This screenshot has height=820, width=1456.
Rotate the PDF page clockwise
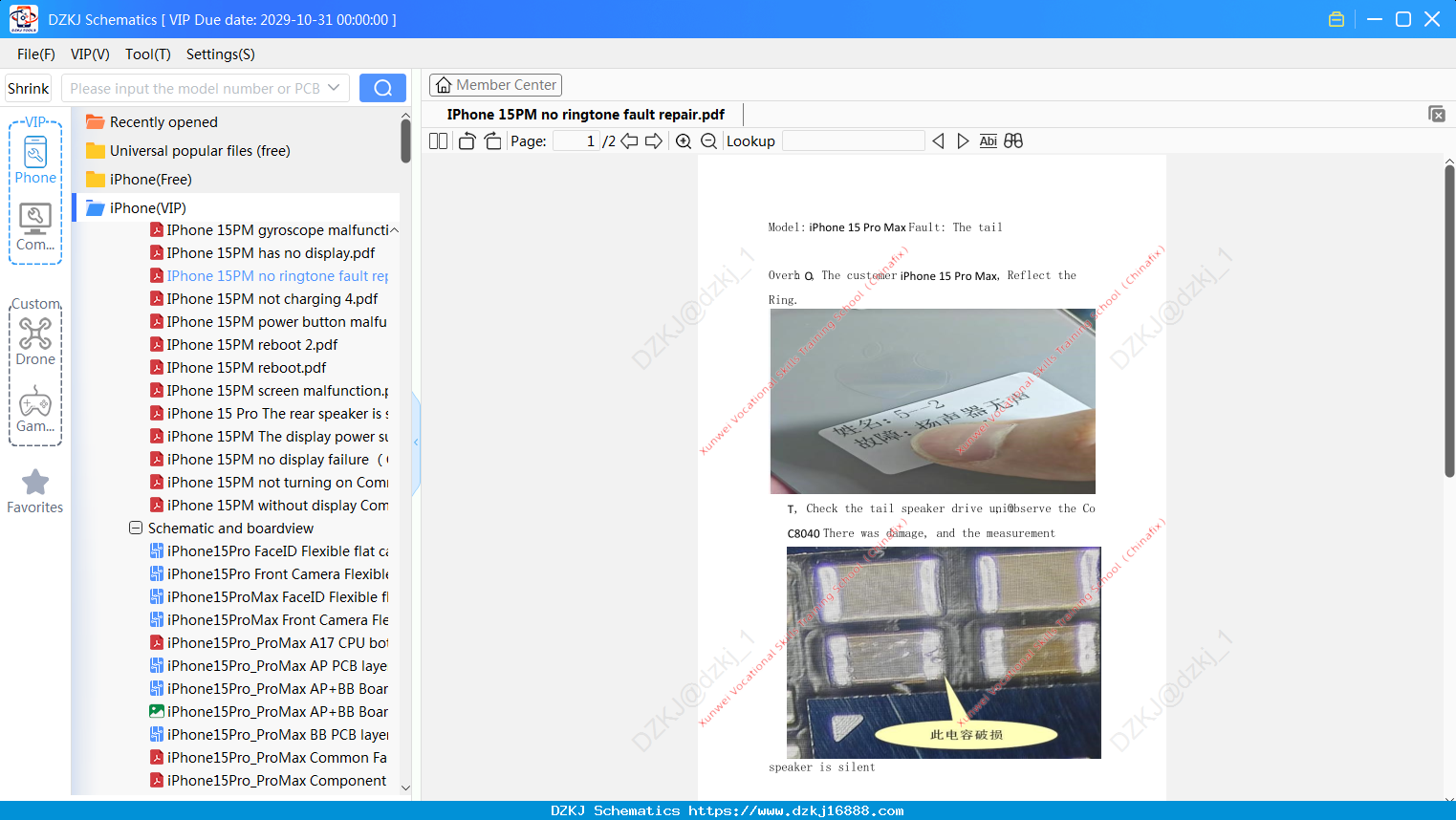[x=492, y=141]
